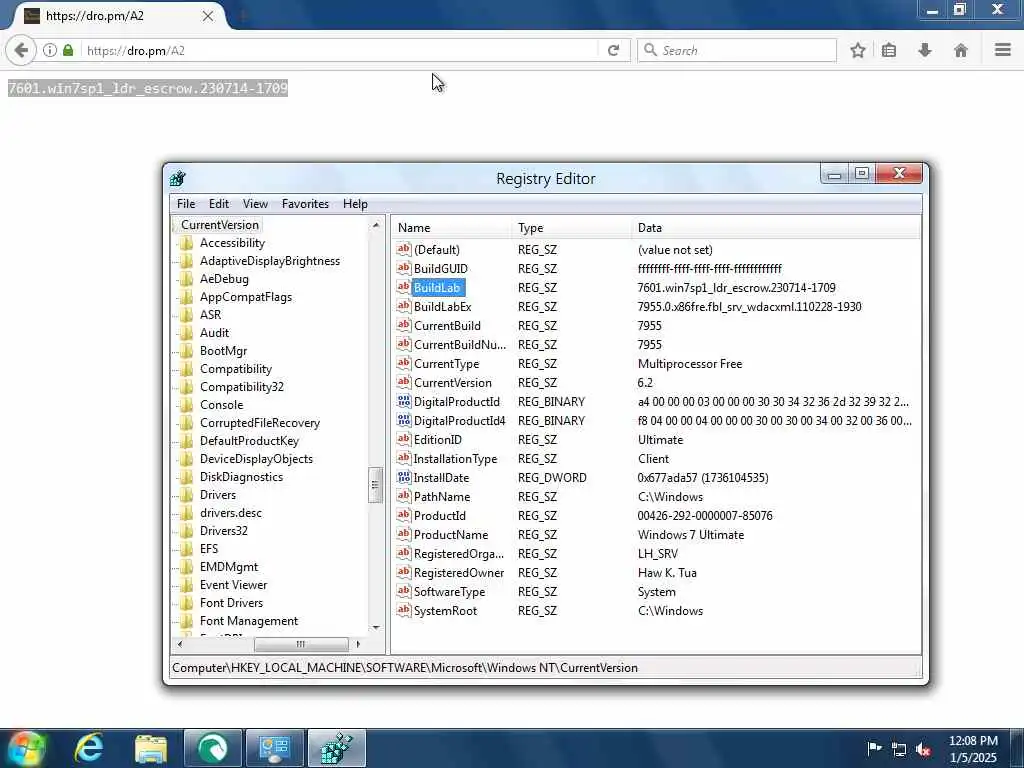Select the DefaultProductKey key
1024x768 pixels.
point(249,441)
